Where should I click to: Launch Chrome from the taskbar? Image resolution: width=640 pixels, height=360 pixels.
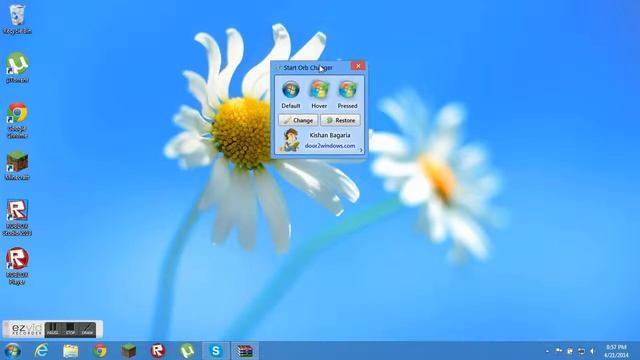(x=100, y=351)
